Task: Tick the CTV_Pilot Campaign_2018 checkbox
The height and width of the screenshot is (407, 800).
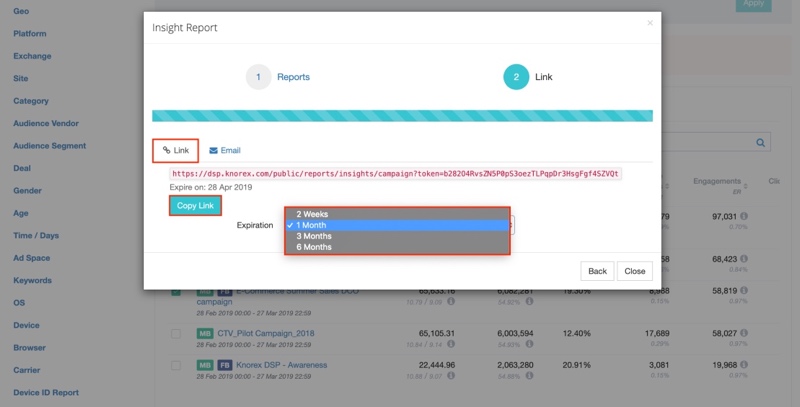Action: click(x=176, y=333)
